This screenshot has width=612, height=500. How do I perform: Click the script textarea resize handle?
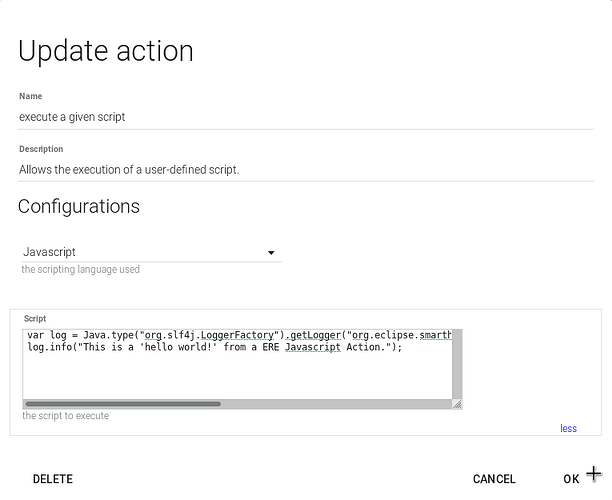tap(456, 404)
